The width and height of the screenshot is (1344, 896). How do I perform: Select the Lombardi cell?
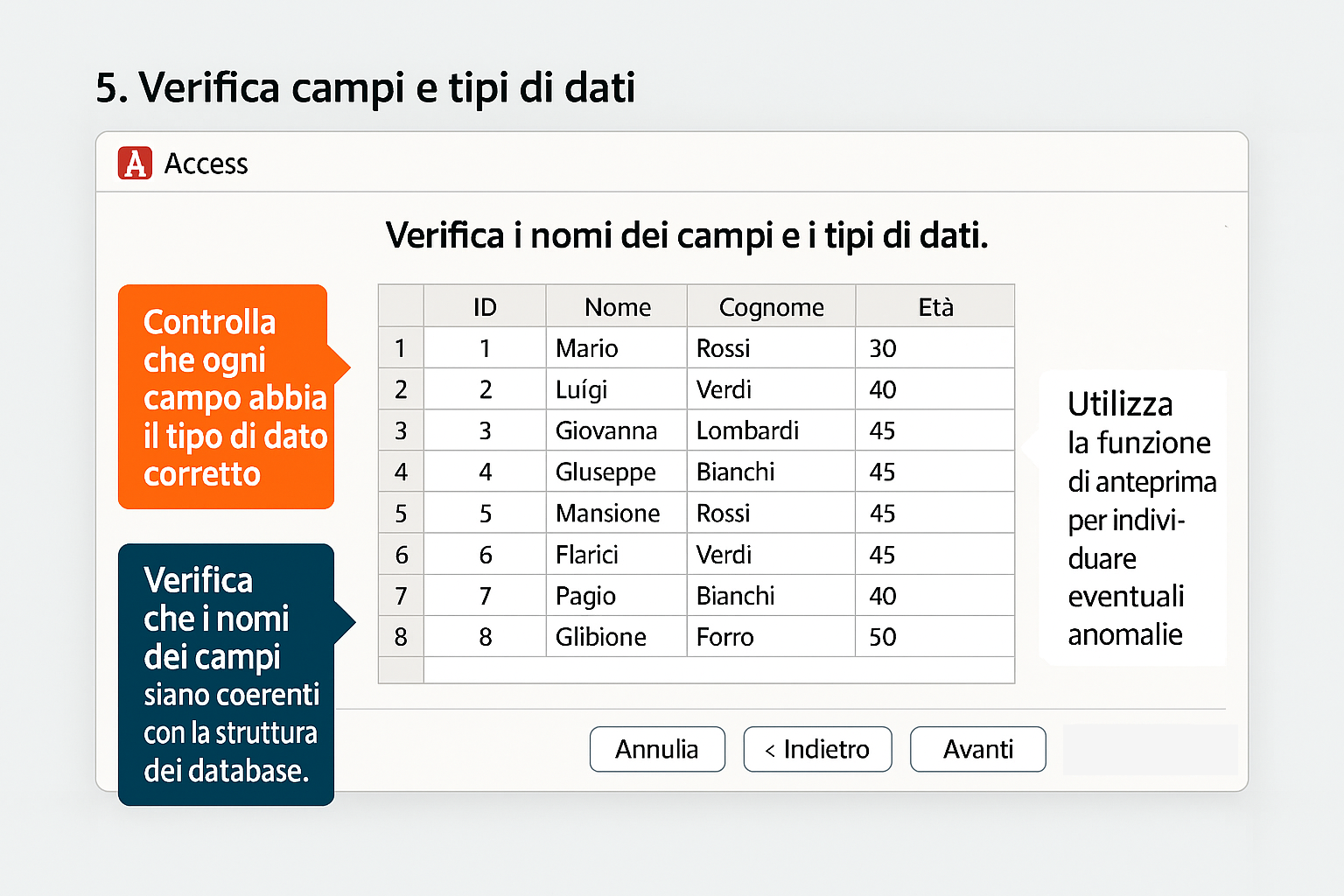coord(770,430)
